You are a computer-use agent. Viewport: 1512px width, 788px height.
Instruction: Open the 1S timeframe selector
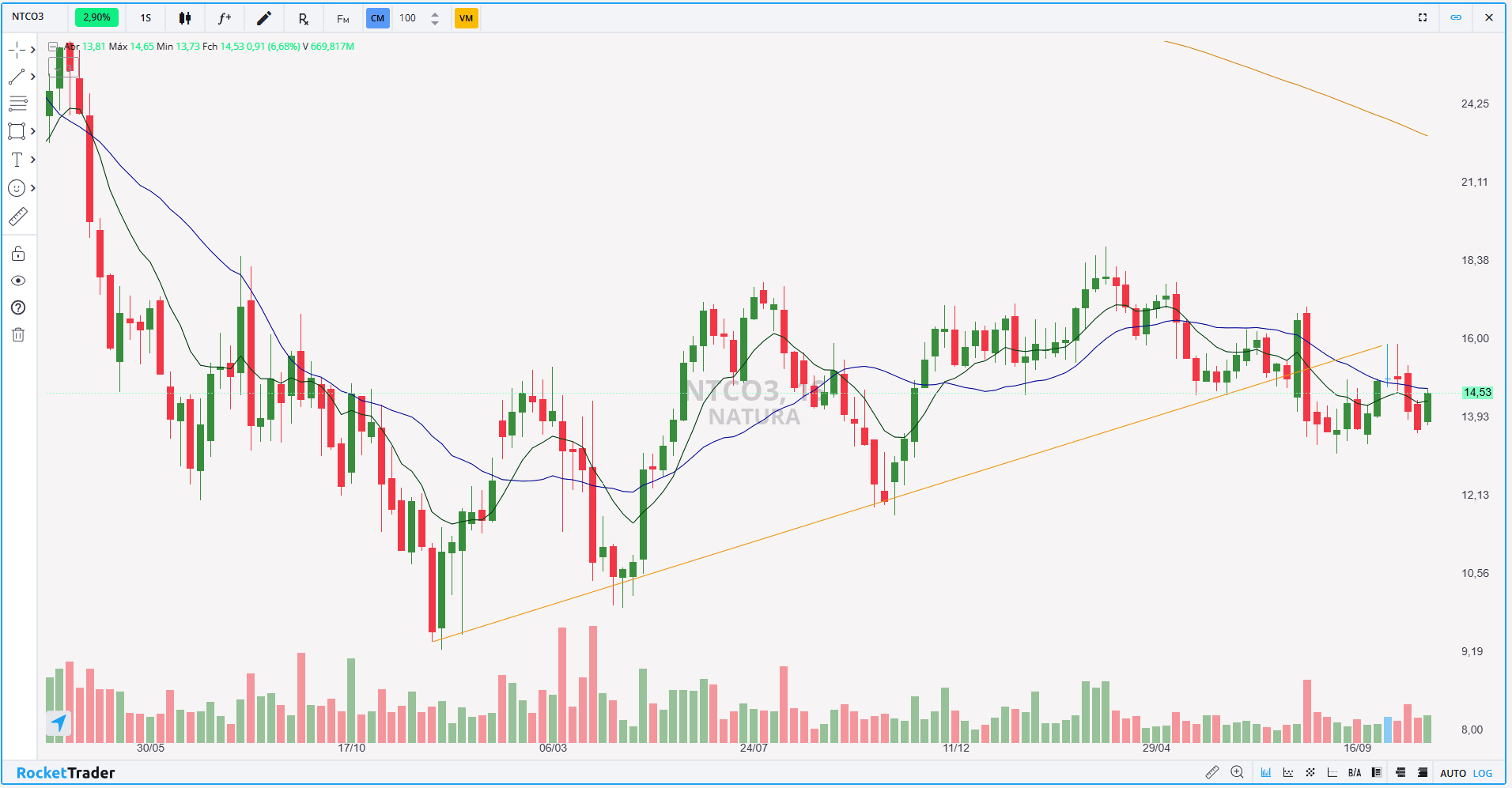pyautogui.click(x=146, y=18)
